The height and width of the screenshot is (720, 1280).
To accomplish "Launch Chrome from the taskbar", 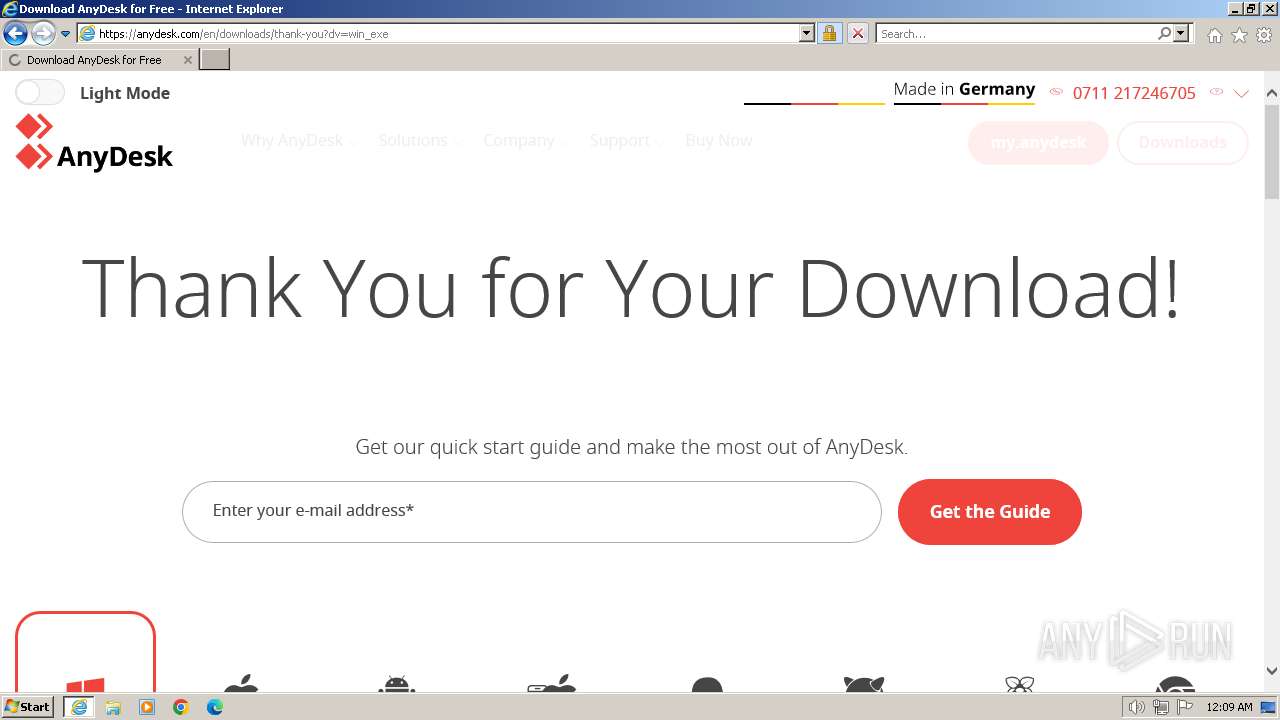I will point(181,707).
